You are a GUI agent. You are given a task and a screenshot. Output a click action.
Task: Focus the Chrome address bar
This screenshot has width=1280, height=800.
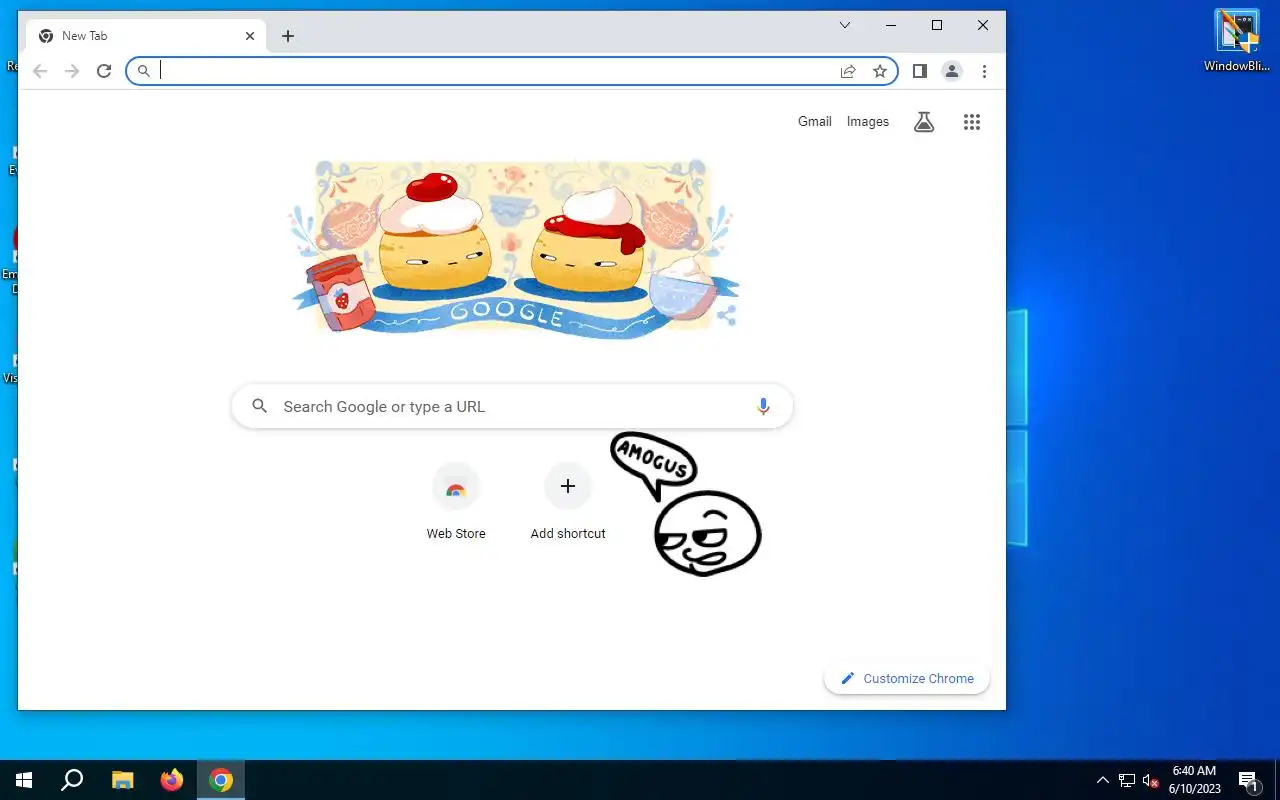coord(512,71)
